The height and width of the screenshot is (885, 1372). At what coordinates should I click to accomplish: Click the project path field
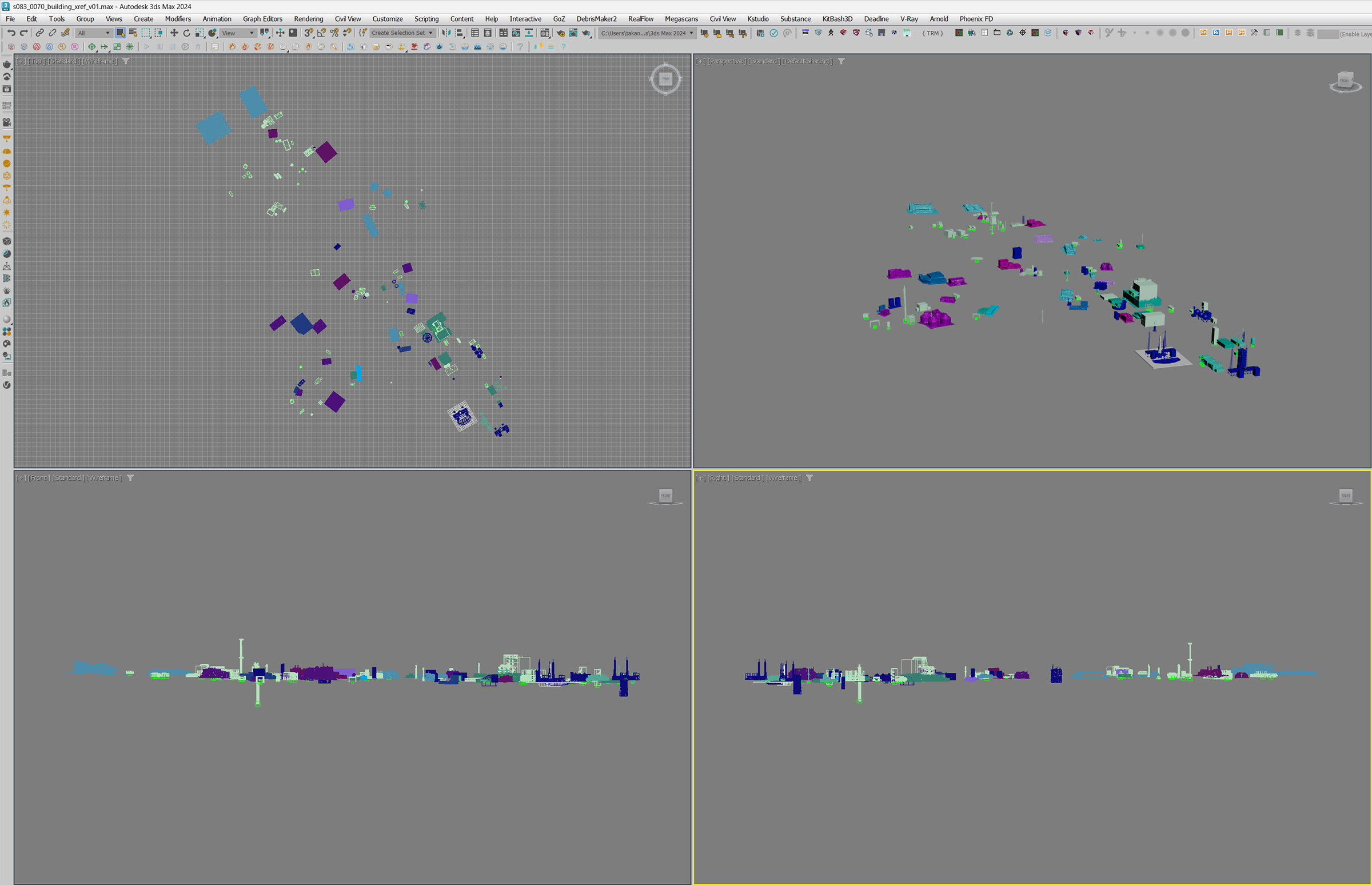point(643,33)
